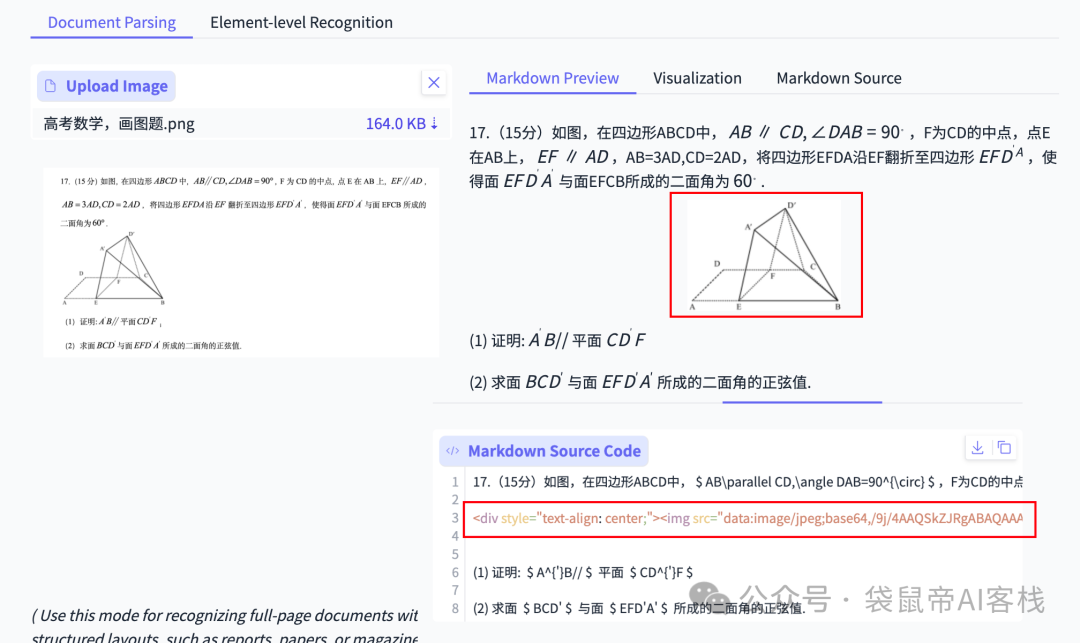Click the preview line (2) 求面 BCD'
Screen dimensions: 1080x643
click(640, 382)
